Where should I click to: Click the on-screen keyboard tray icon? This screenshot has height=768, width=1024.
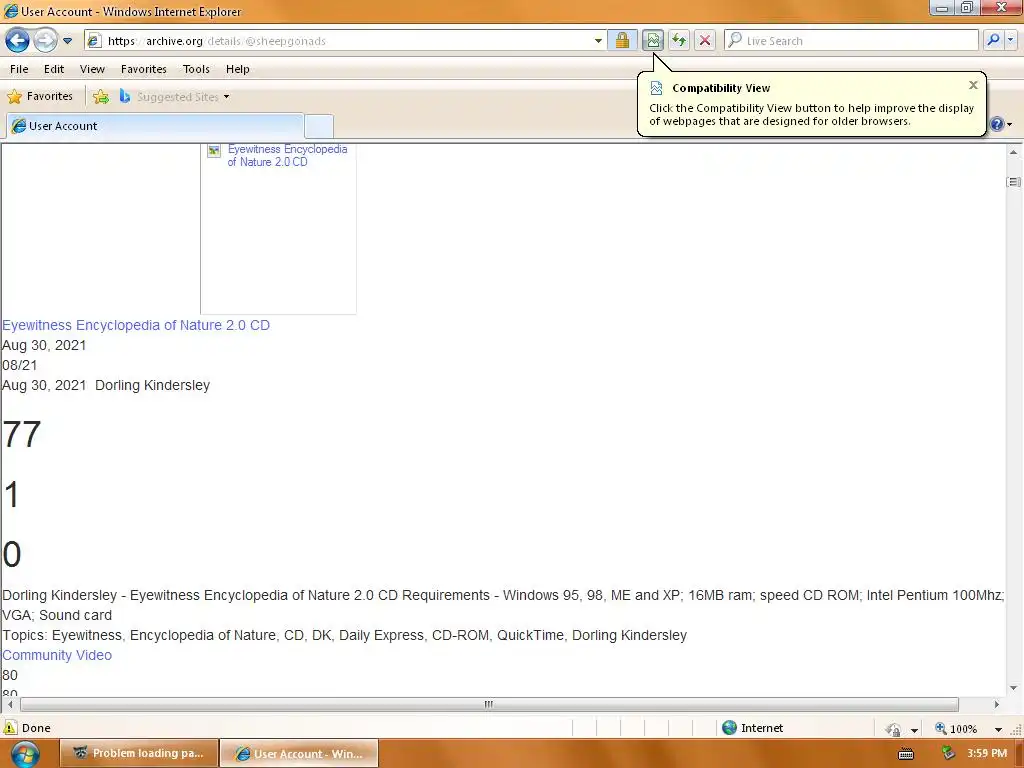click(x=906, y=754)
